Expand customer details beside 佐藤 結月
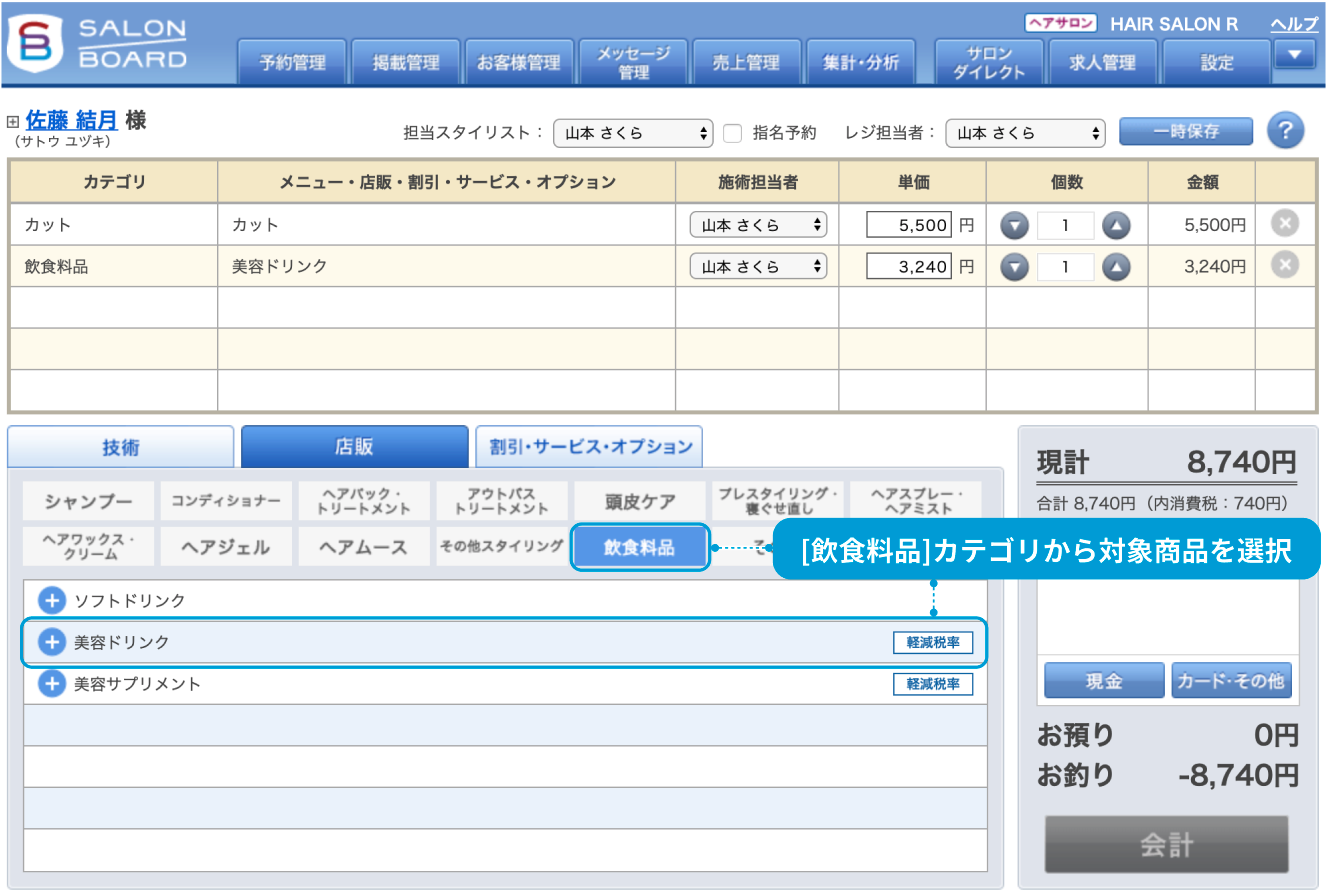Image resolution: width=1331 pixels, height=894 pixels. 13,122
